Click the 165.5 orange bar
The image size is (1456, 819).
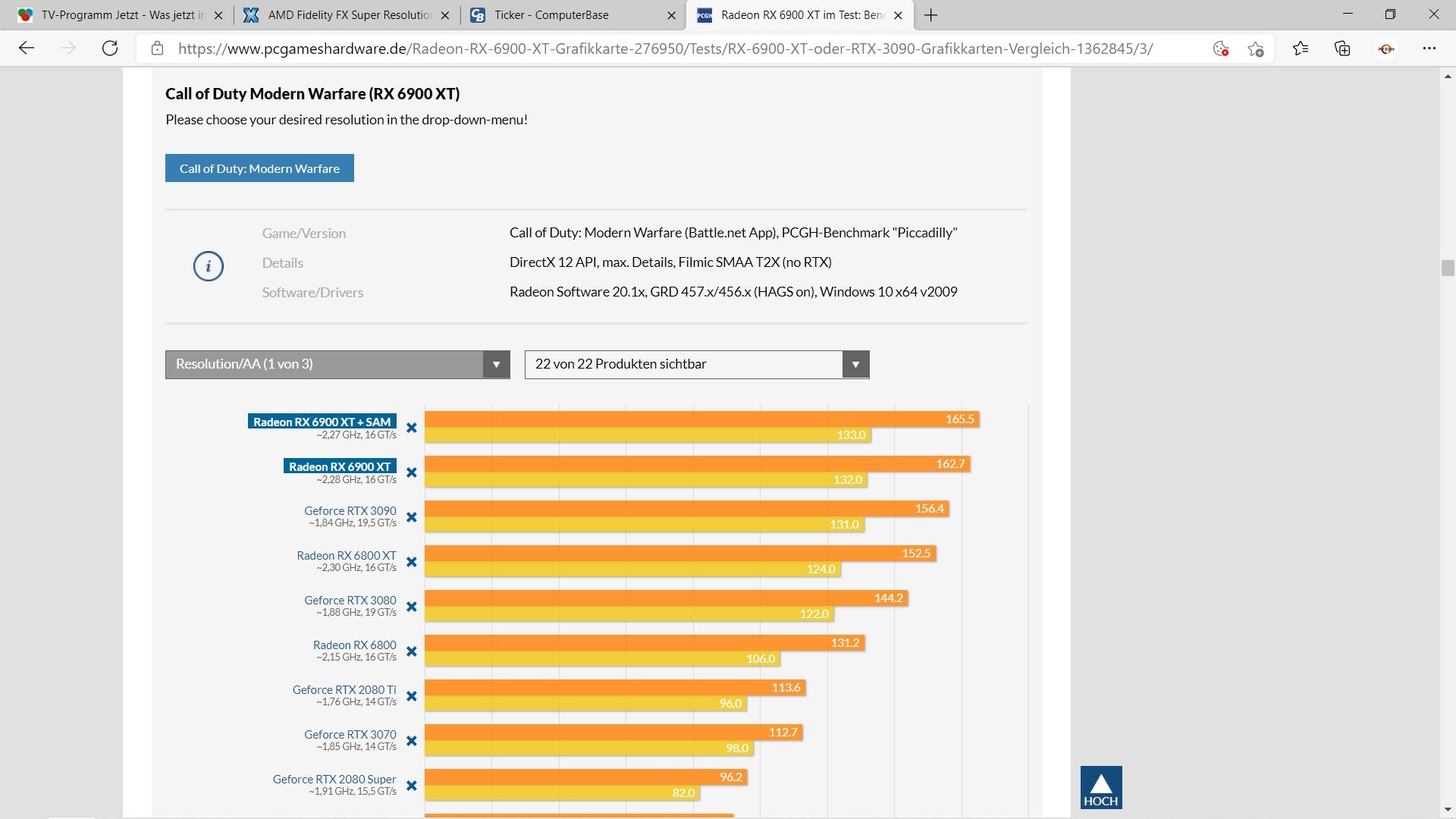(x=701, y=419)
